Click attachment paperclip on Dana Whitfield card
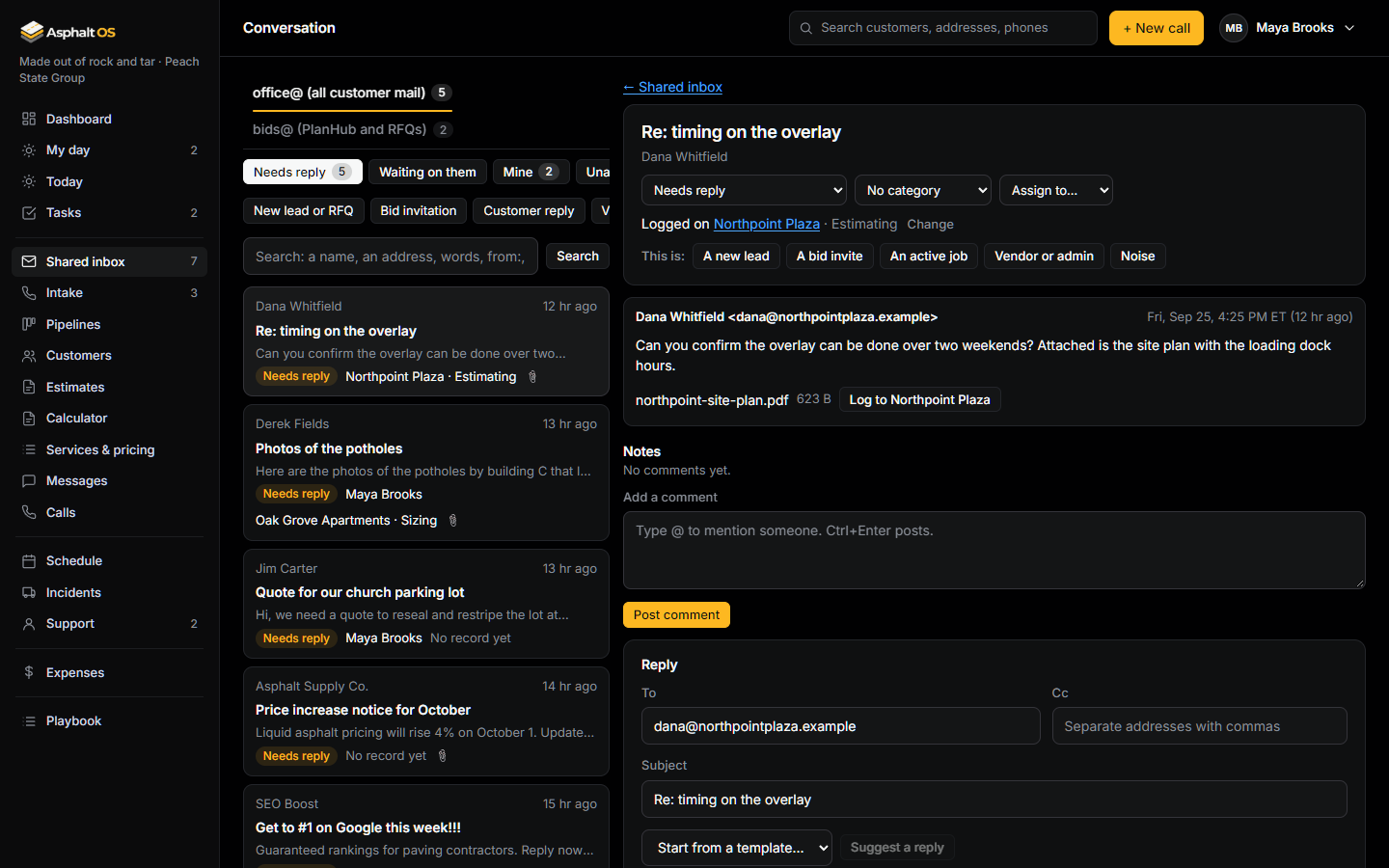 click(532, 377)
